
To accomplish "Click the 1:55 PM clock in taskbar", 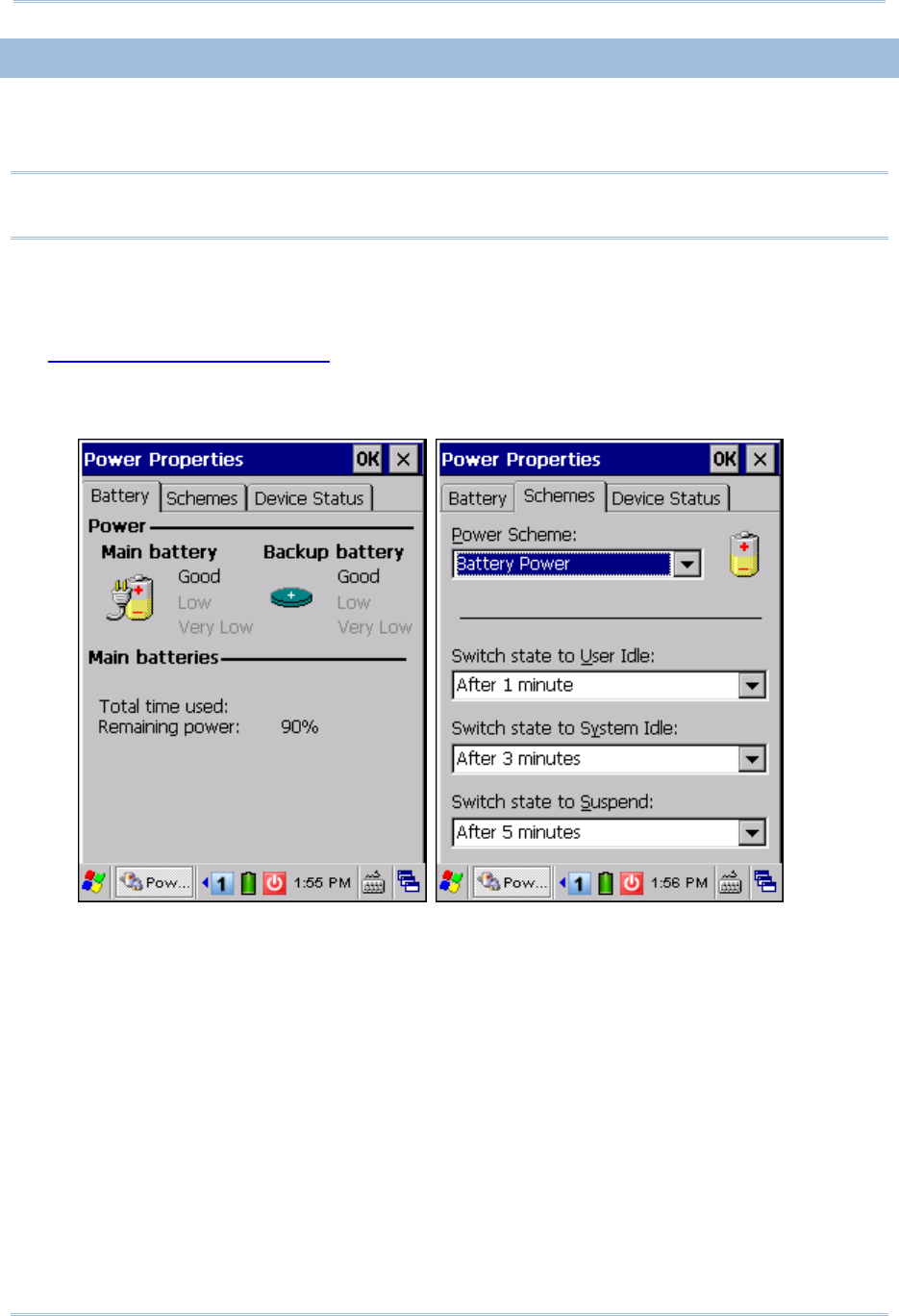I will coord(322,882).
